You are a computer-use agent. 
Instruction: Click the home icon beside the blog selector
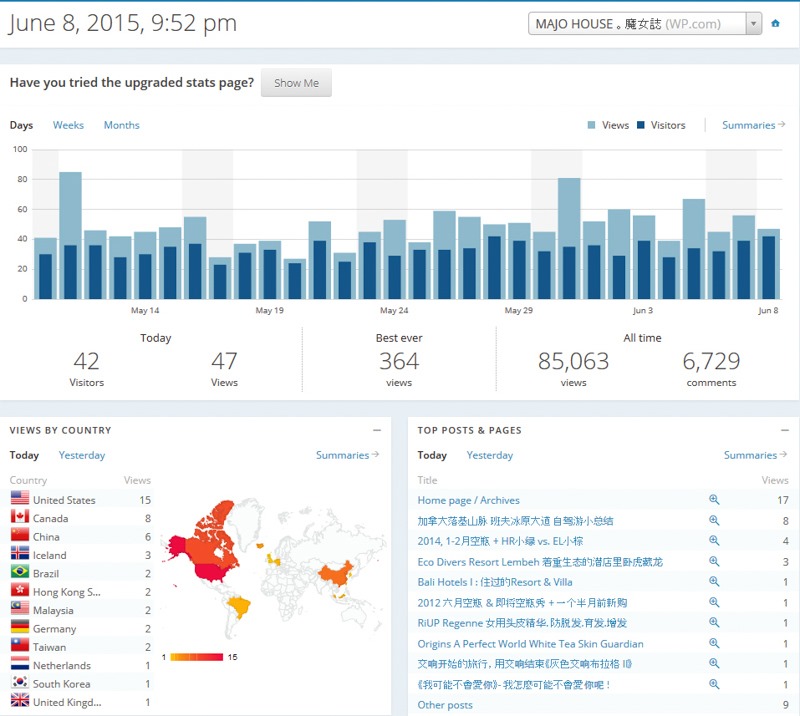click(x=775, y=23)
